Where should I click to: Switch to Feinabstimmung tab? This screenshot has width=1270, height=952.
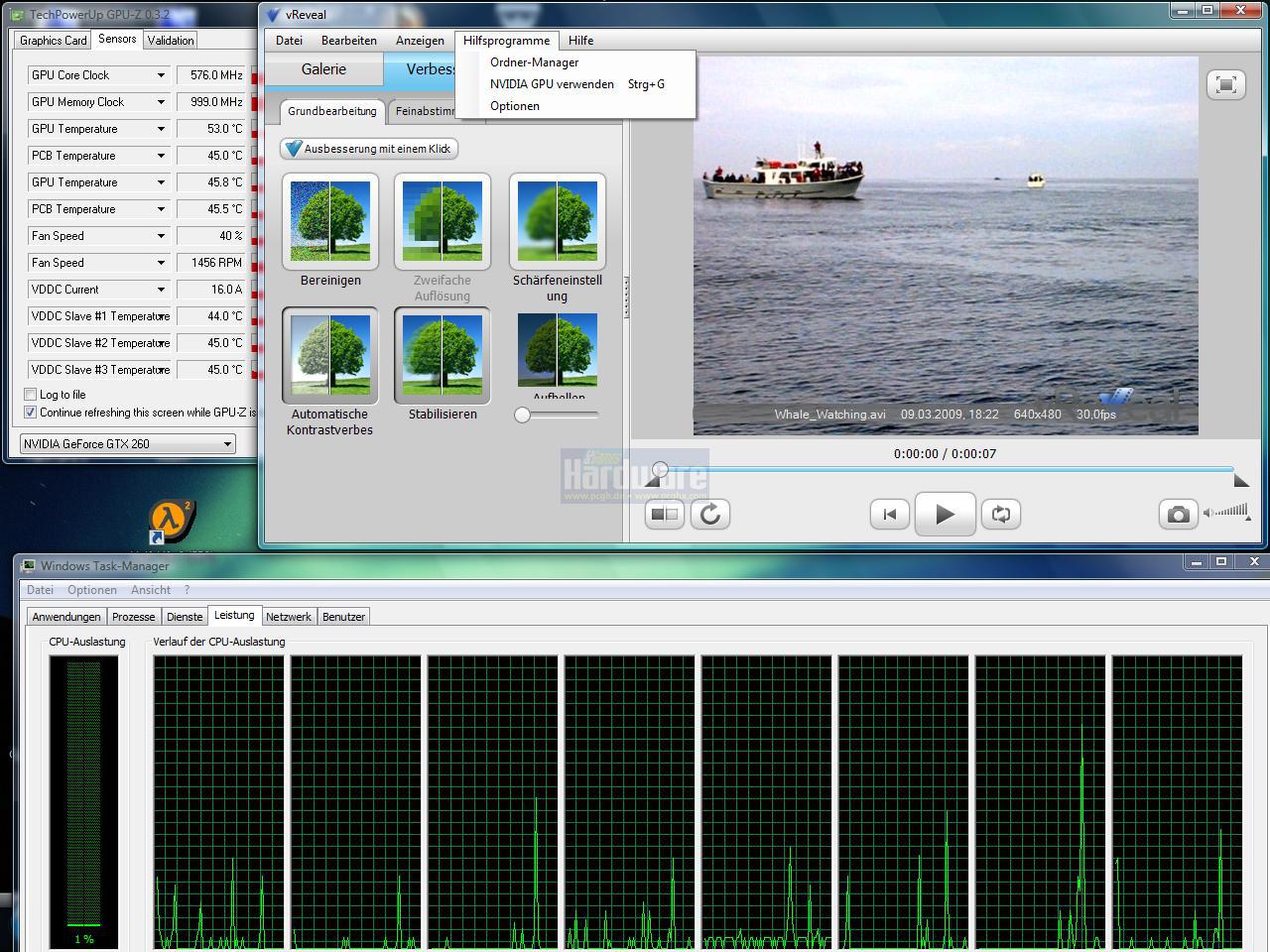click(425, 111)
